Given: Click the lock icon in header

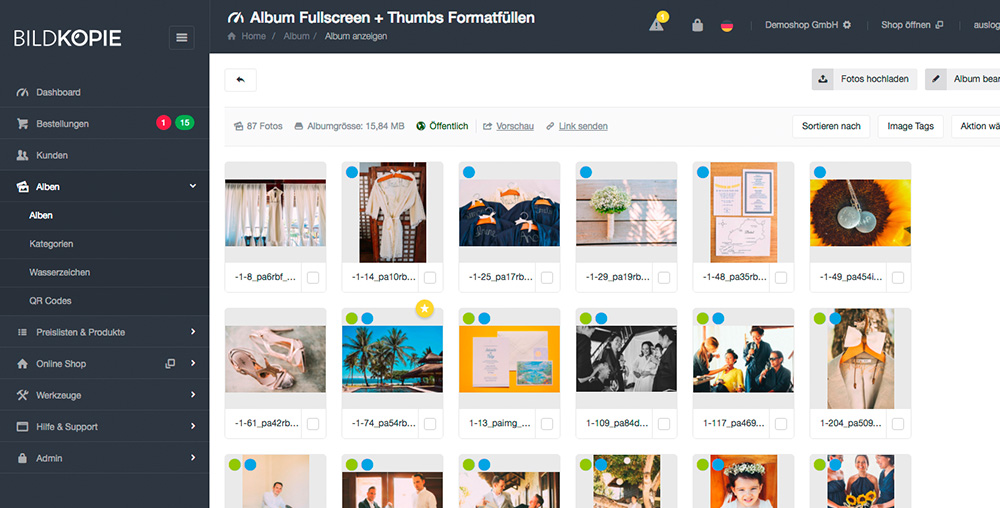Looking at the screenshot, I should [697, 25].
